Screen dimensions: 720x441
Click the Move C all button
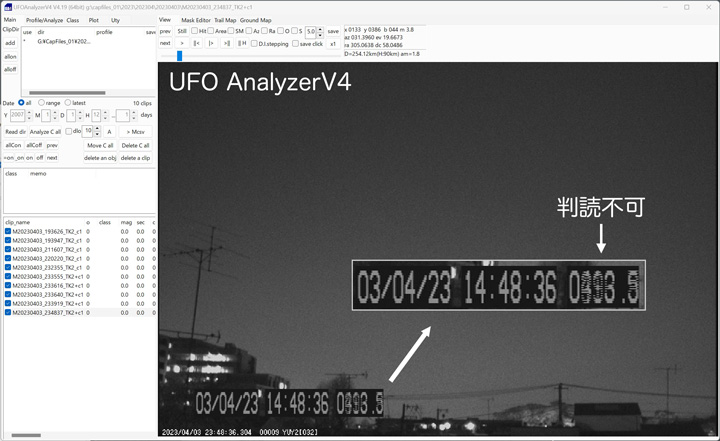click(100, 145)
